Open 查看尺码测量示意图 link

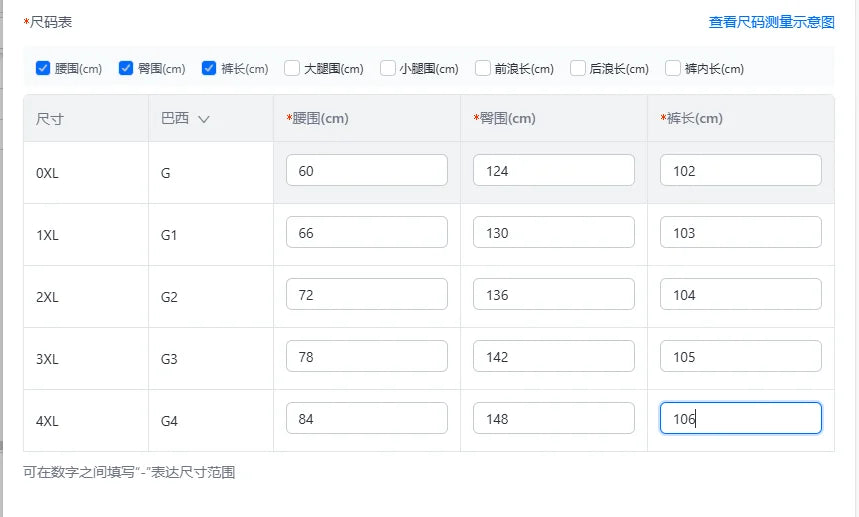pos(771,22)
